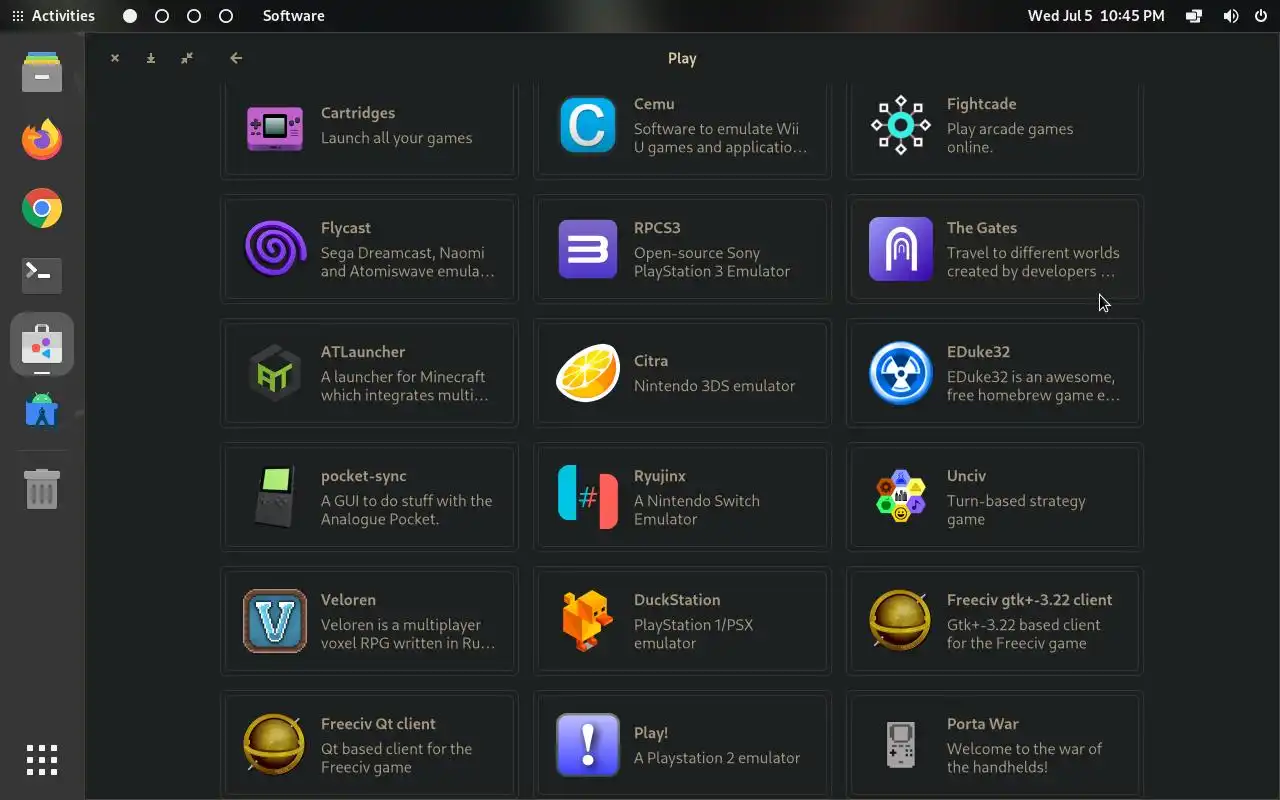Open Freeciv gtk+-3.22 client globe icon

[x=901, y=621]
